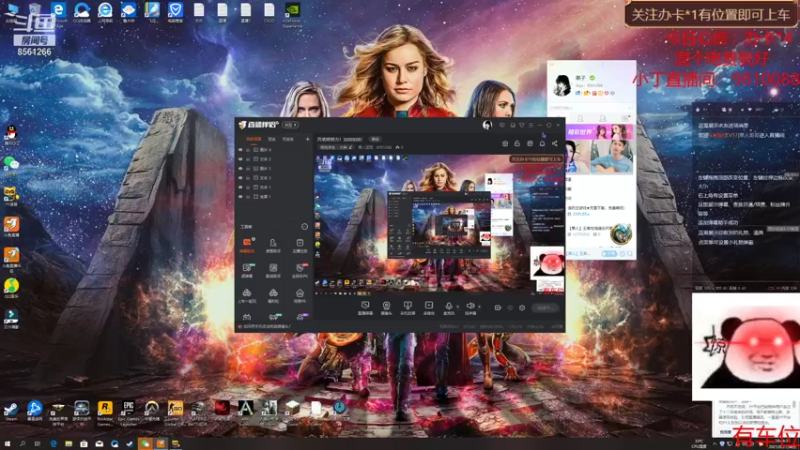Image resolution: width=800 pixels, height=450 pixels.
Task: Open notifications bell in streaming app
Action: (542, 143)
